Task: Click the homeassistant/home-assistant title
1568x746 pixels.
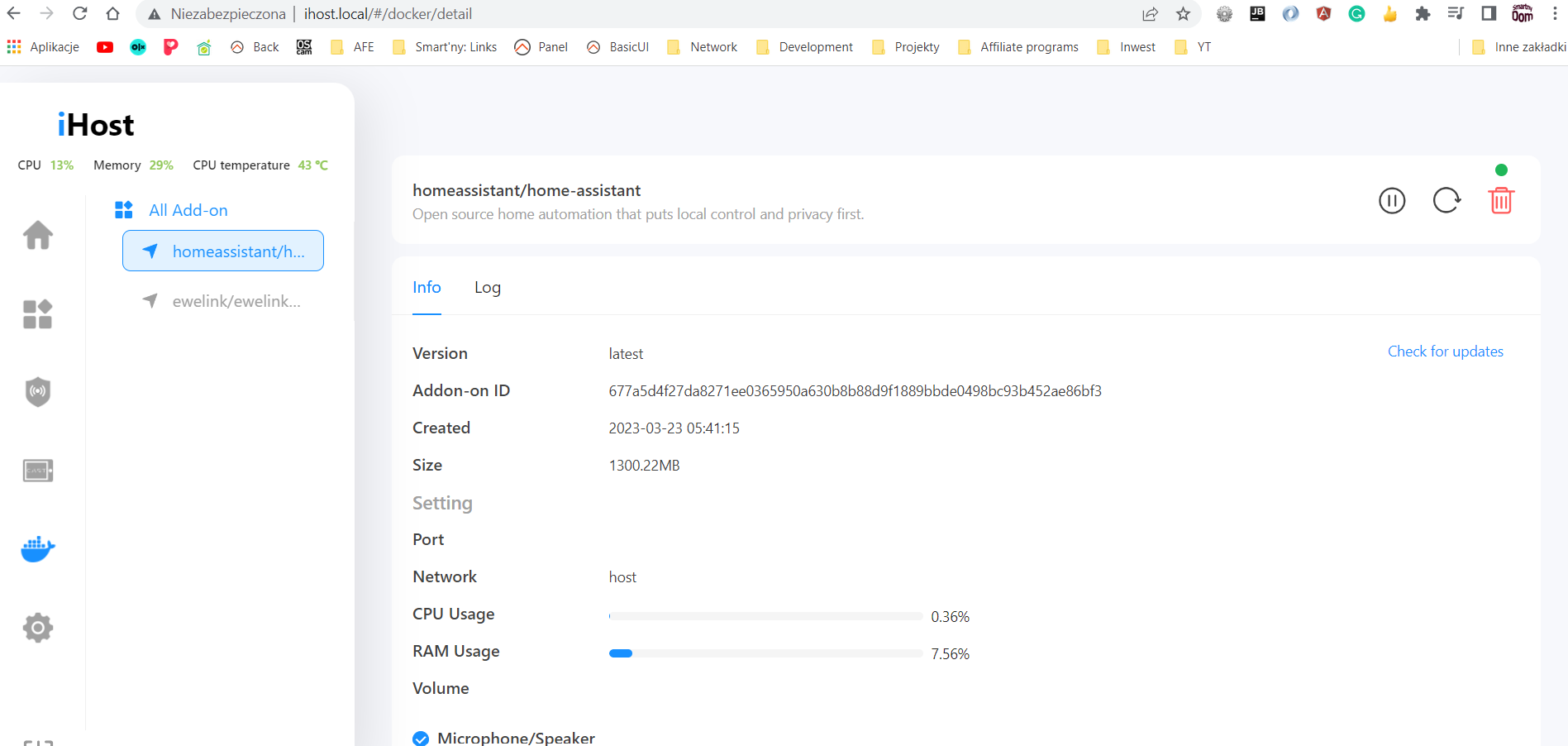Action: (527, 190)
